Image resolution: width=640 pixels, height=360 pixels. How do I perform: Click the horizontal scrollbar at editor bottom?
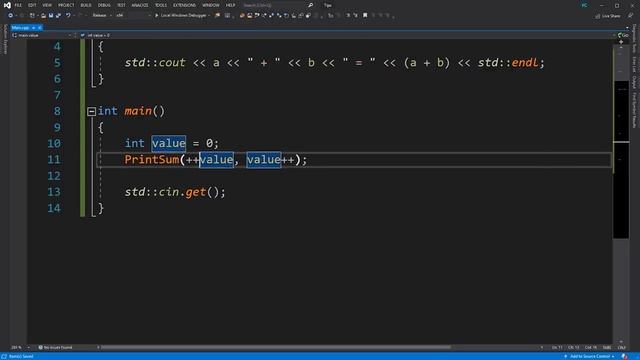[276, 347]
